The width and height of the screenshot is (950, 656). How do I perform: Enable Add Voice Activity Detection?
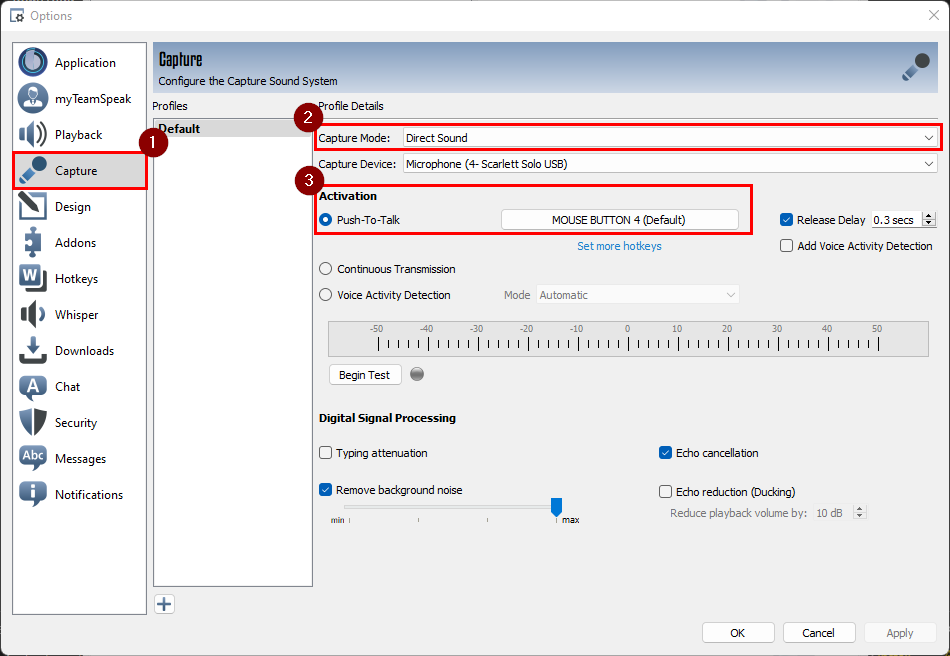[x=787, y=246]
